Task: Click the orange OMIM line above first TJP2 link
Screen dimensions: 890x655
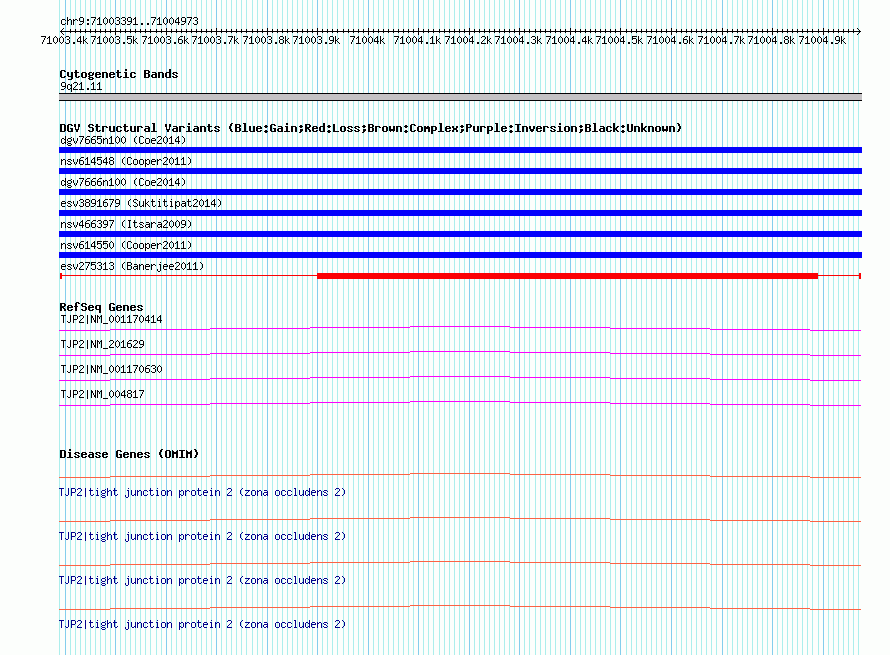Action: pyautogui.click(x=460, y=475)
